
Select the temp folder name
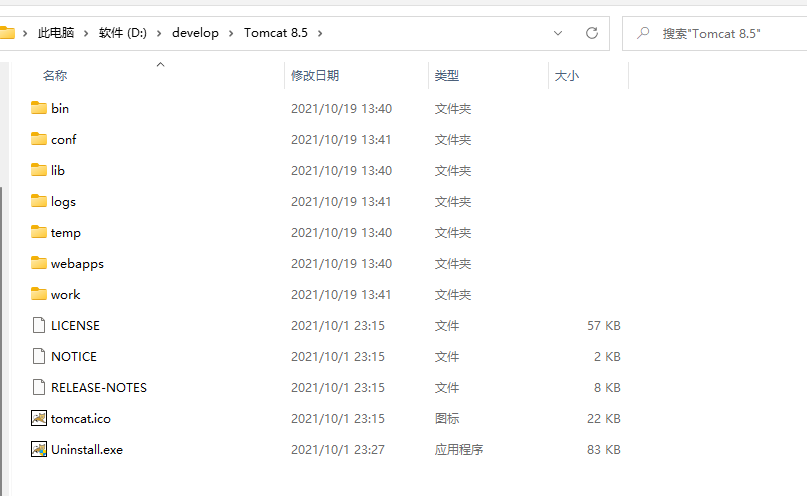(x=66, y=233)
